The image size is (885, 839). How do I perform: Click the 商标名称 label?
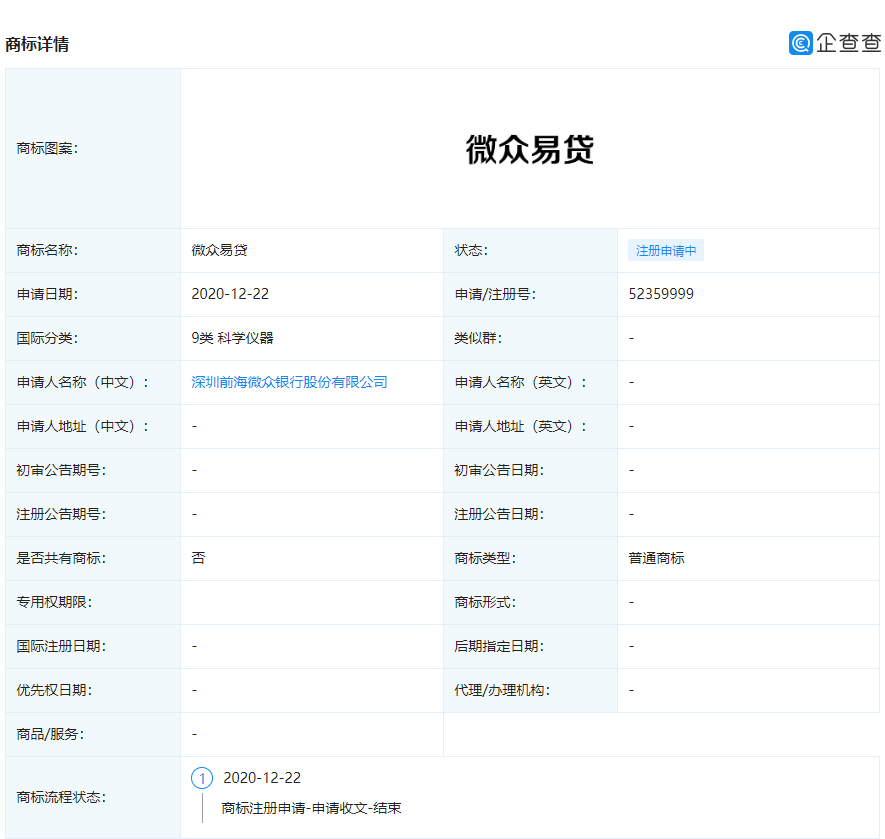(x=47, y=250)
